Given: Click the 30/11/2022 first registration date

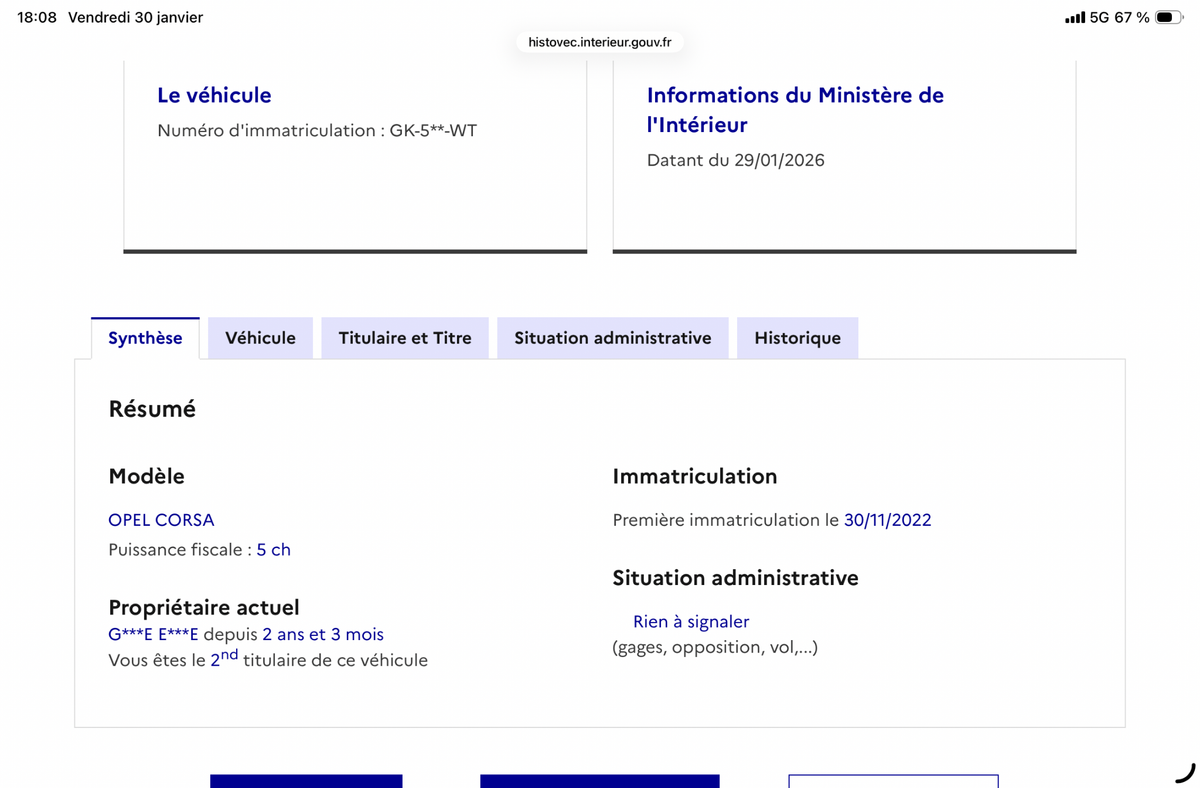Looking at the screenshot, I should [x=888, y=520].
